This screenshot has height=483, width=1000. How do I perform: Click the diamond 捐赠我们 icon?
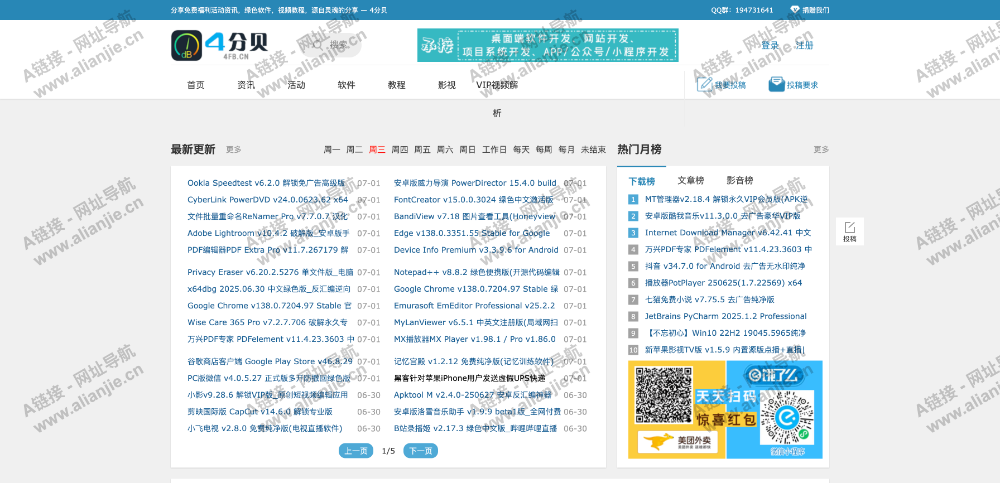point(795,10)
